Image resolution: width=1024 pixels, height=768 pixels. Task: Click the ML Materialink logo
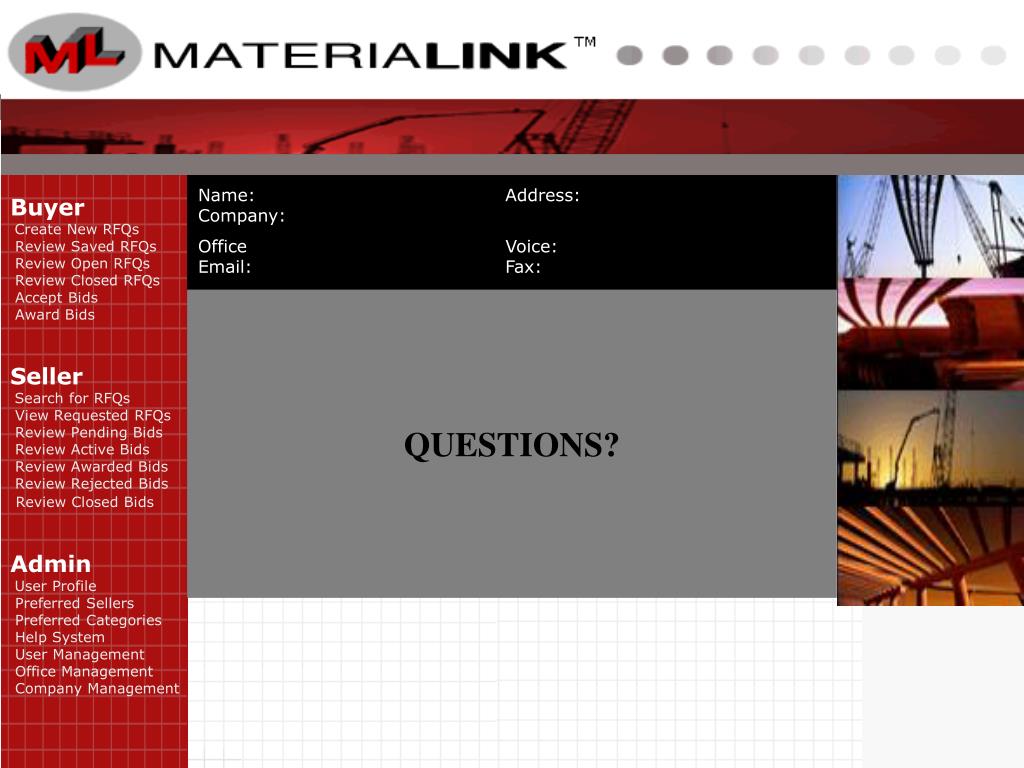coord(74,52)
